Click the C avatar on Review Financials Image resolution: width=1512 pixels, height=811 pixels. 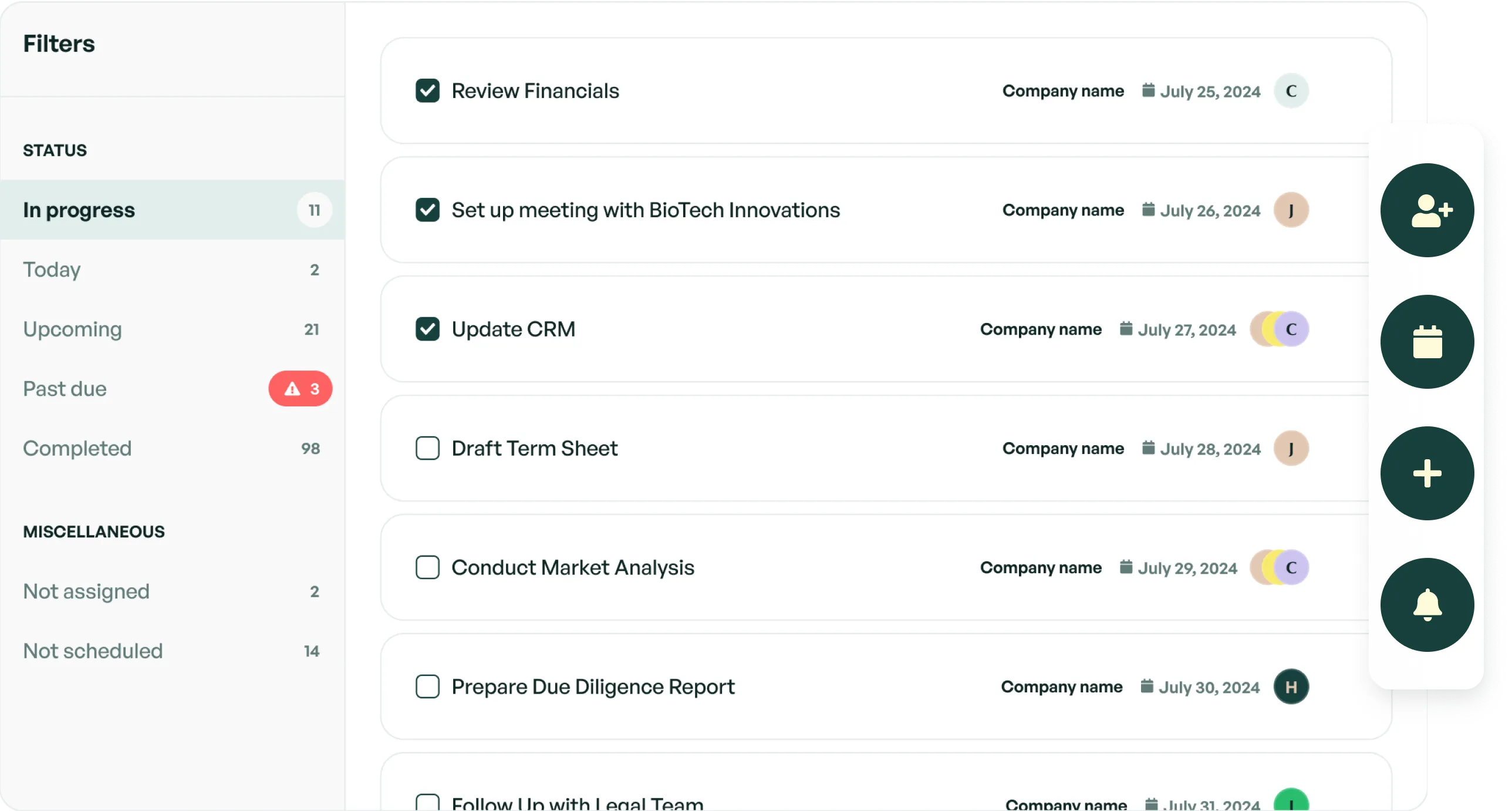click(x=1291, y=91)
